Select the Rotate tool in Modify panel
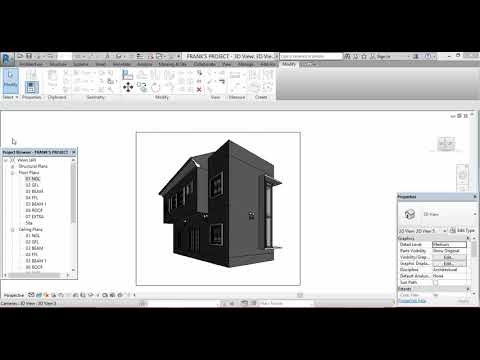 point(155,88)
